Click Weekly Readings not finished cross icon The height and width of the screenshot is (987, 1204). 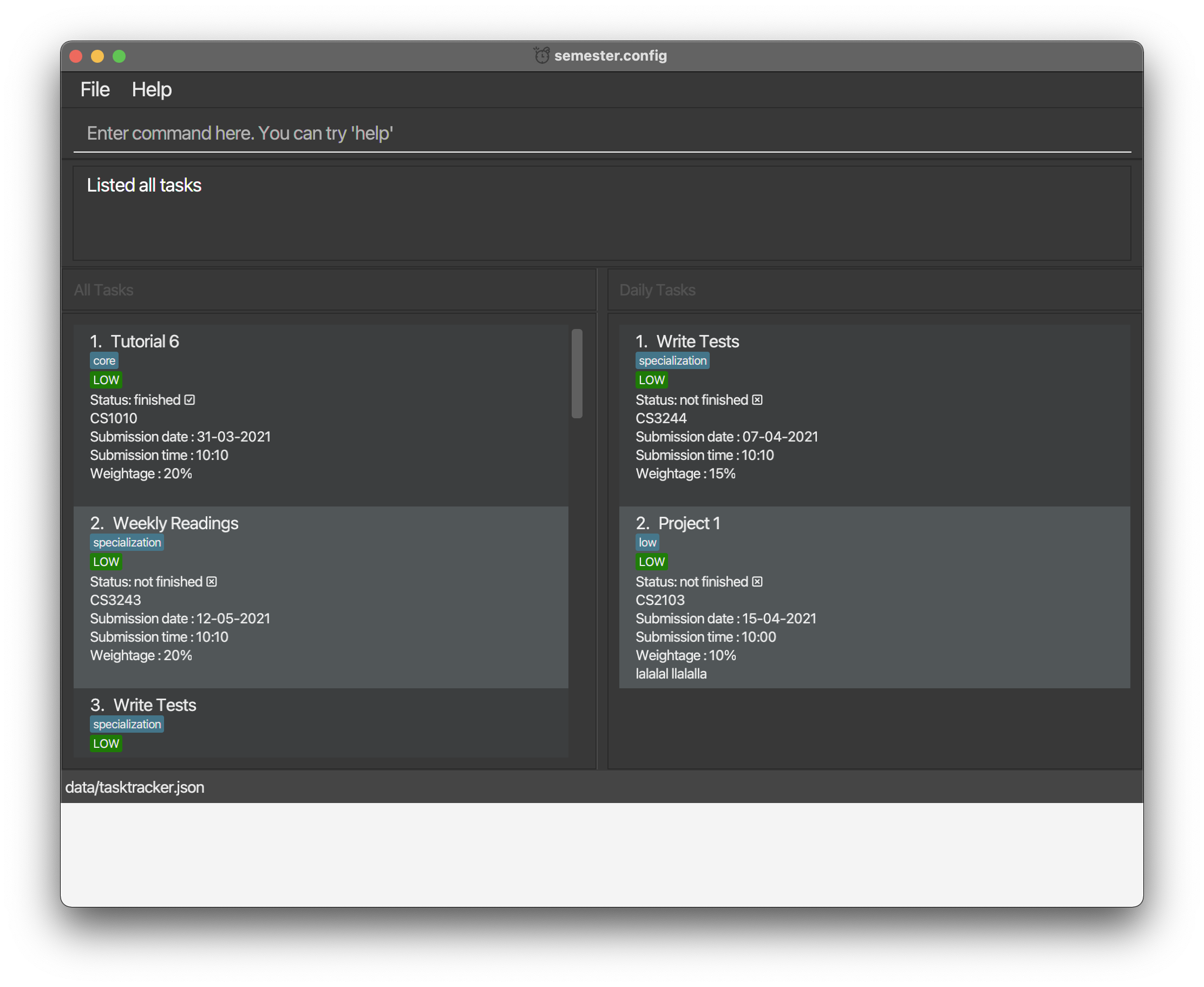(212, 582)
